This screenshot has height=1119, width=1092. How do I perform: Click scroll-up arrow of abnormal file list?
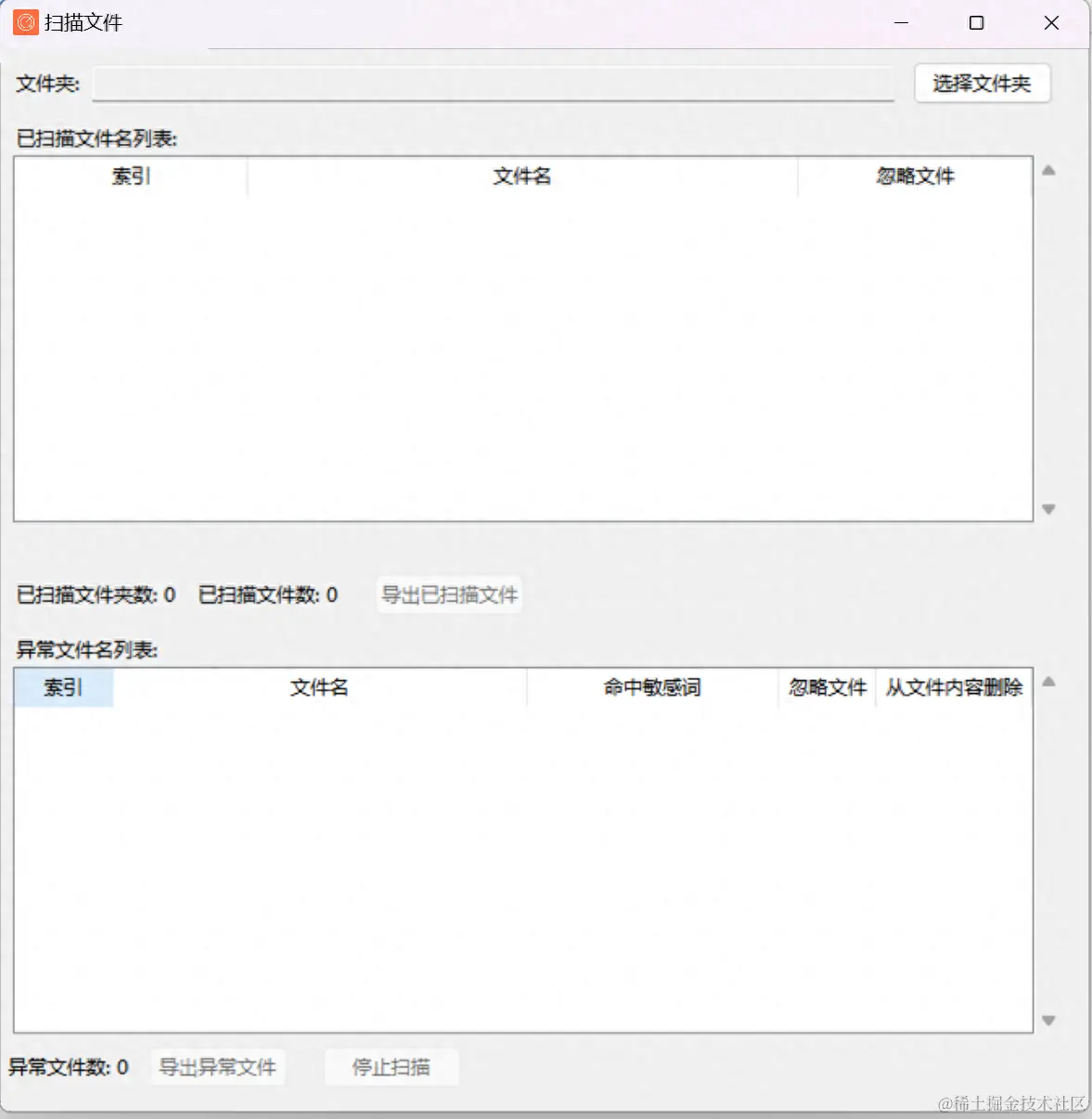1048,682
